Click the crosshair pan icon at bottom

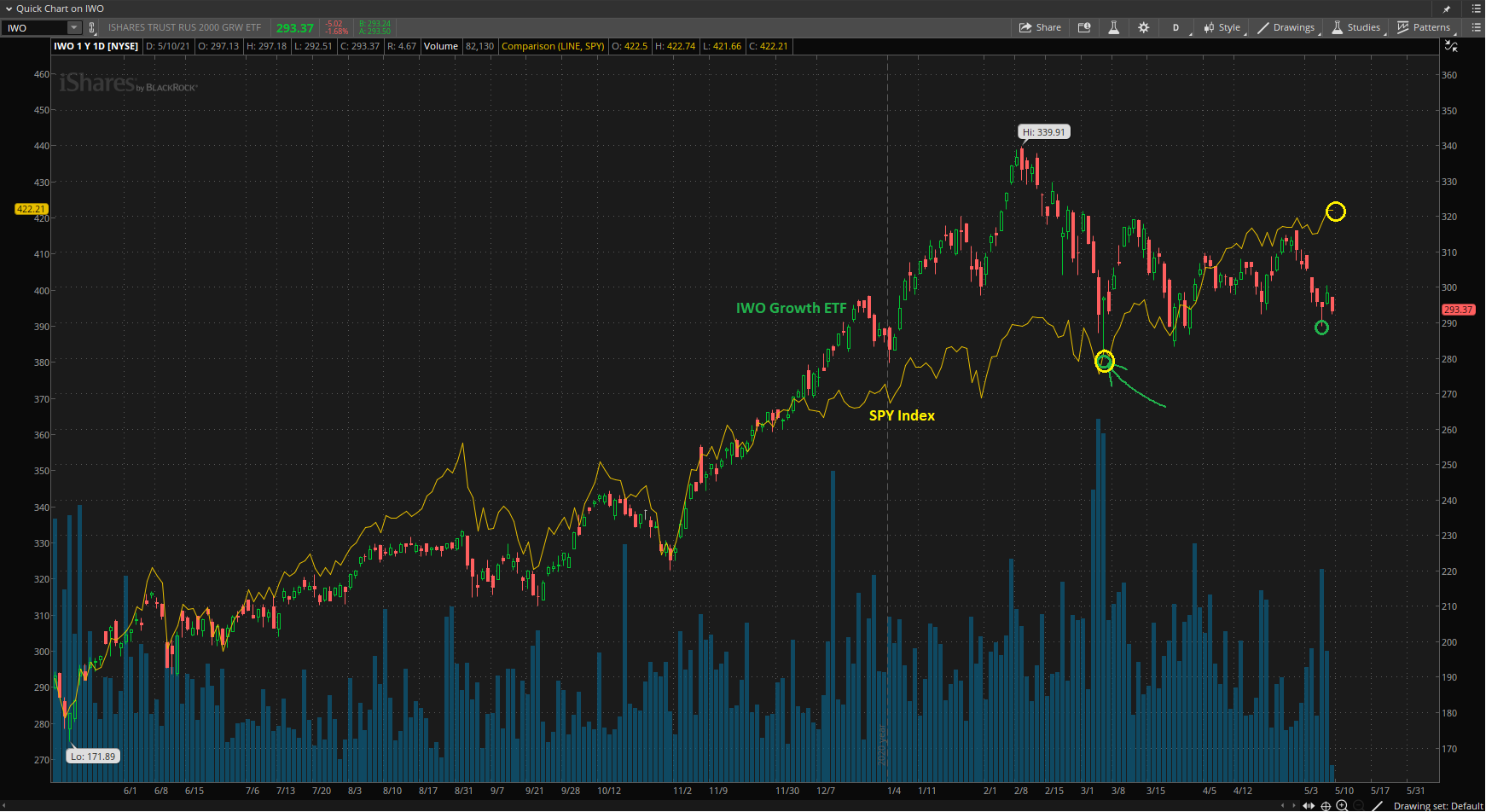(1326, 805)
